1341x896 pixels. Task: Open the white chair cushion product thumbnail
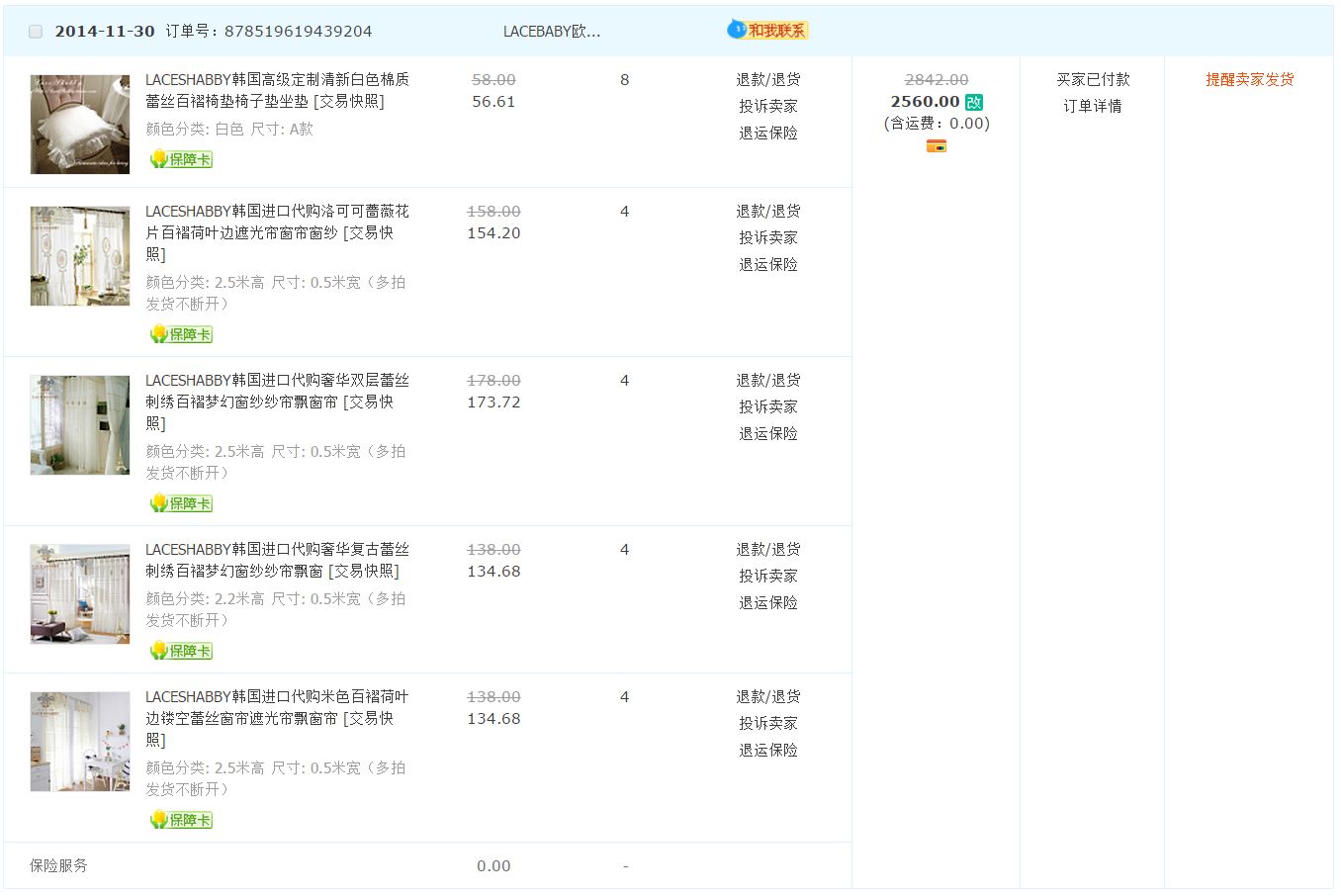pos(80,125)
